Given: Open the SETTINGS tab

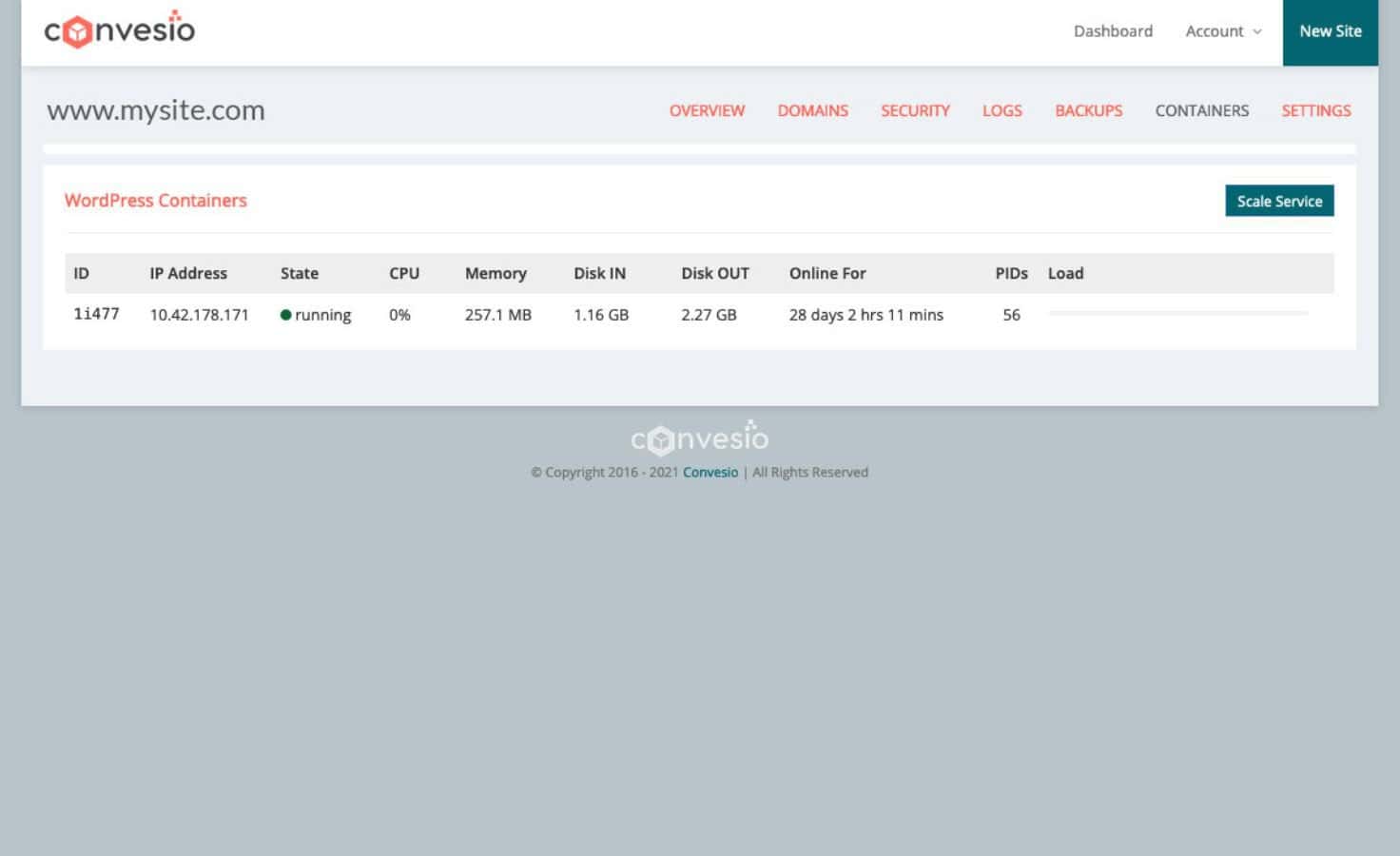Looking at the screenshot, I should coord(1316,110).
